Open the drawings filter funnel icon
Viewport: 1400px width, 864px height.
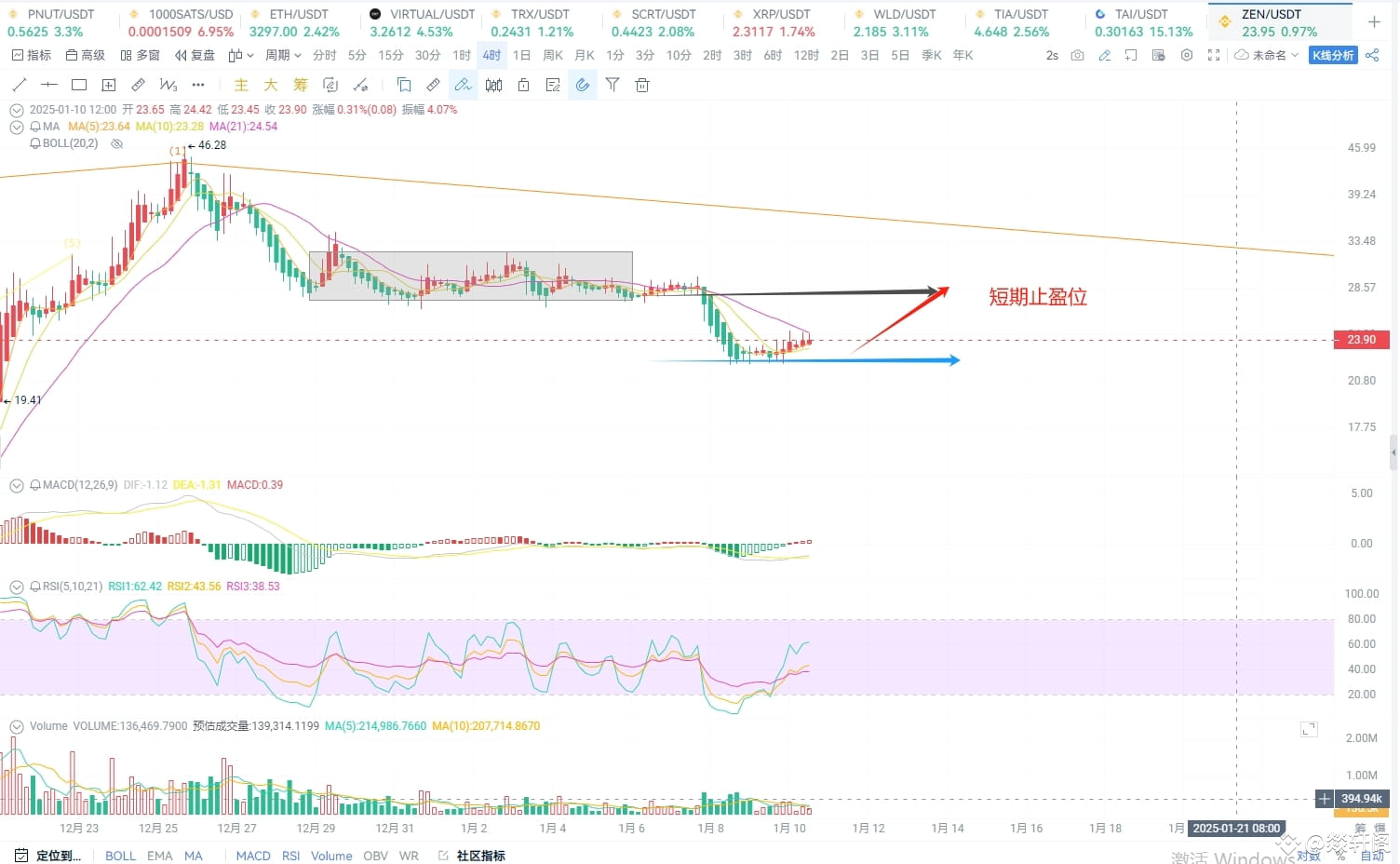[x=612, y=85]
